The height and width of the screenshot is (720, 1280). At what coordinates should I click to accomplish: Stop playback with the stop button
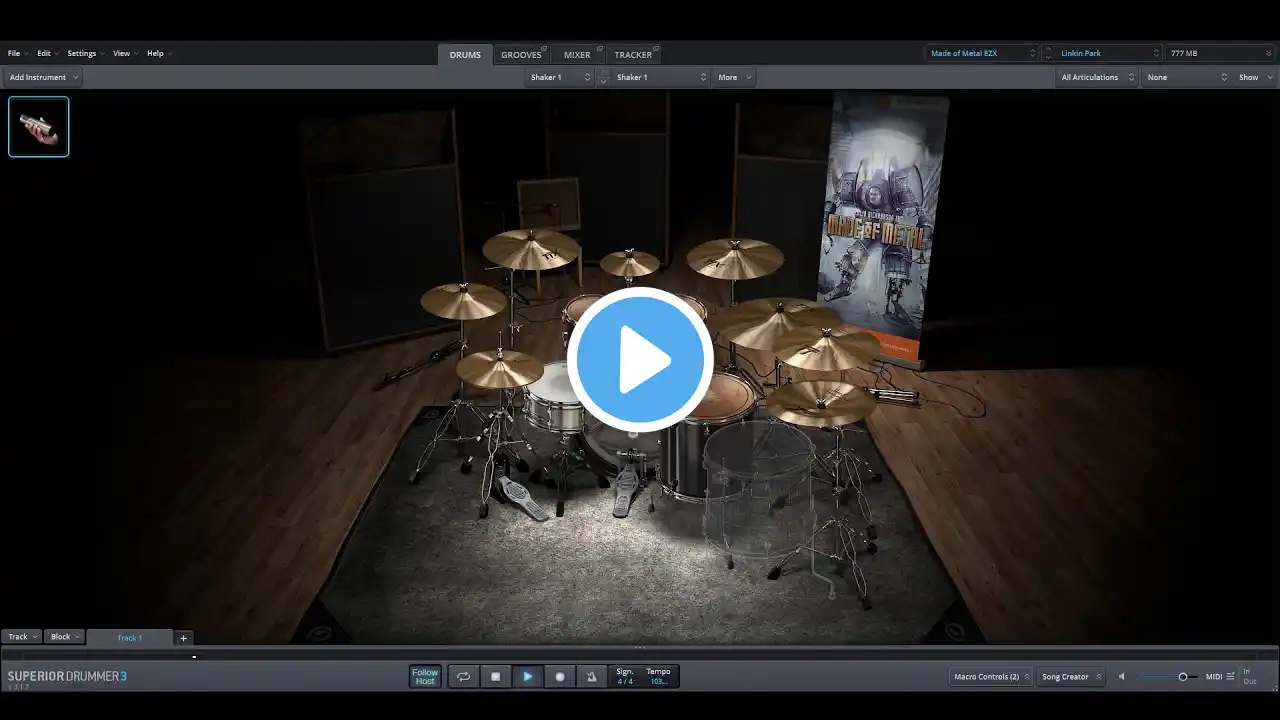coord(495,677)
